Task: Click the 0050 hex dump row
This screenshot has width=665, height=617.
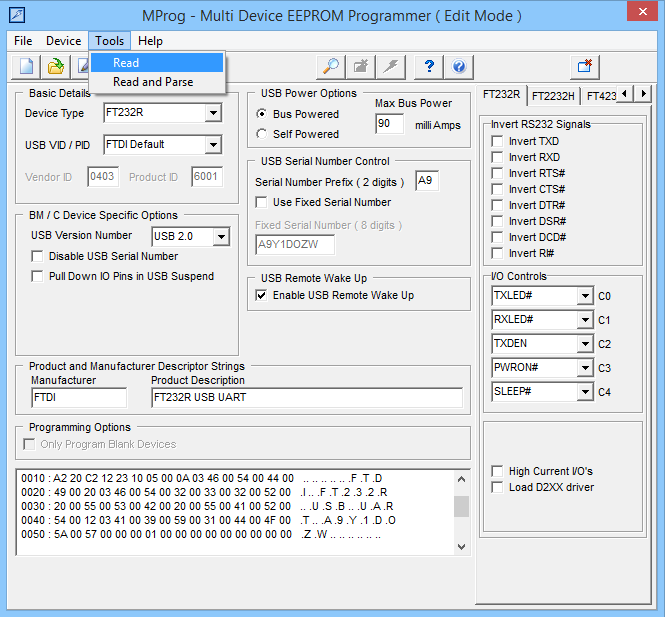Action: pos(202,534)
